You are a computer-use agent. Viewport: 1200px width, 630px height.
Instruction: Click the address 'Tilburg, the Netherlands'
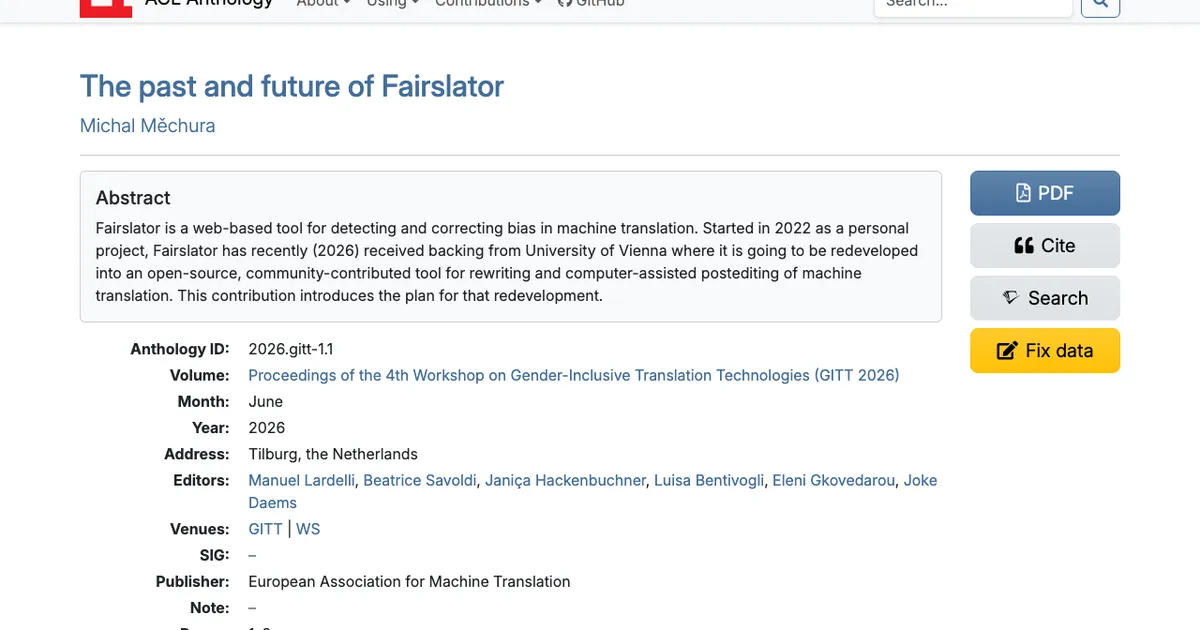coord(333,454)
